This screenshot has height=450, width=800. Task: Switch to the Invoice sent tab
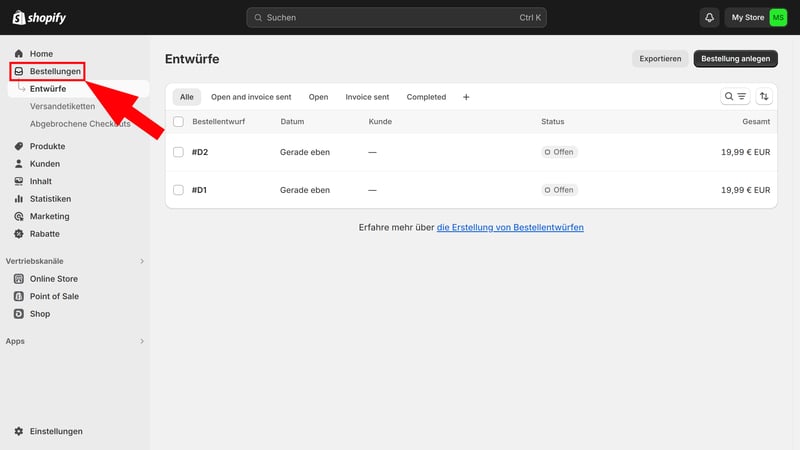(367, 97)
